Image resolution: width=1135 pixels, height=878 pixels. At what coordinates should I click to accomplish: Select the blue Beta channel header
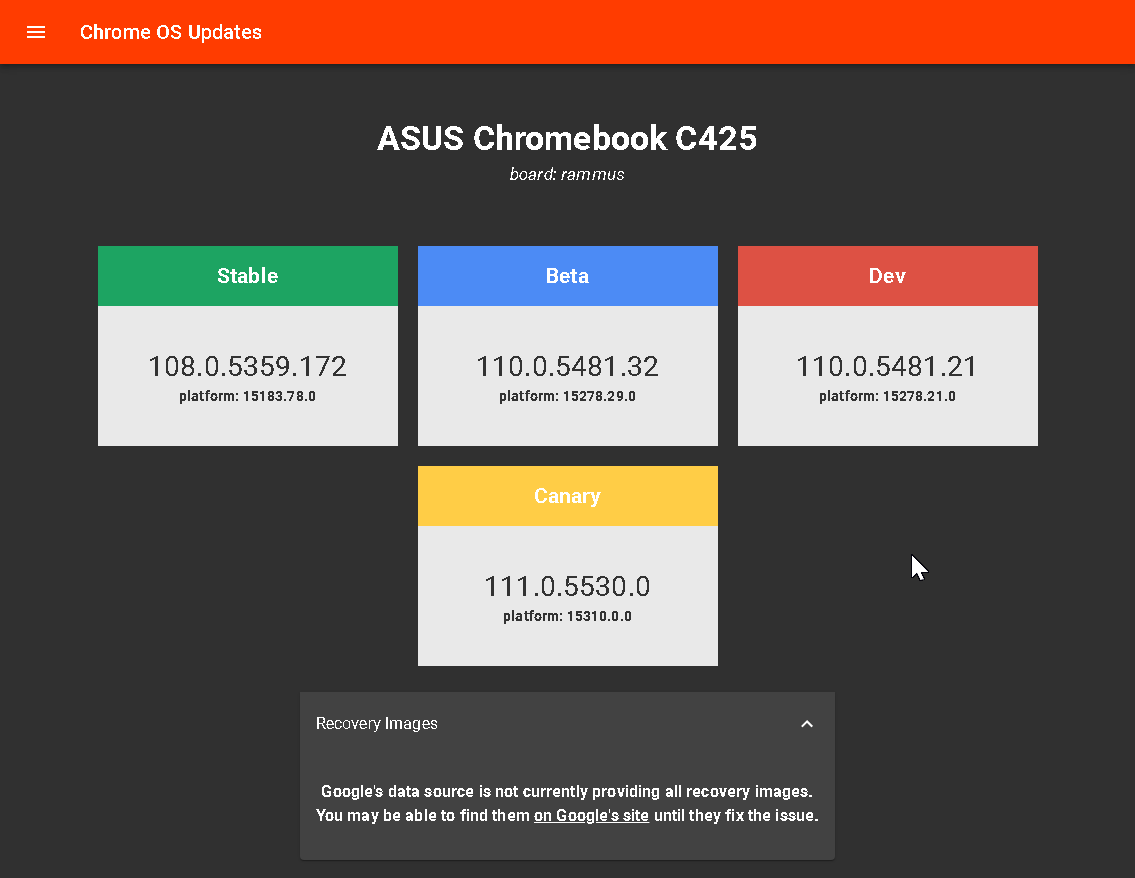point(568,276)
